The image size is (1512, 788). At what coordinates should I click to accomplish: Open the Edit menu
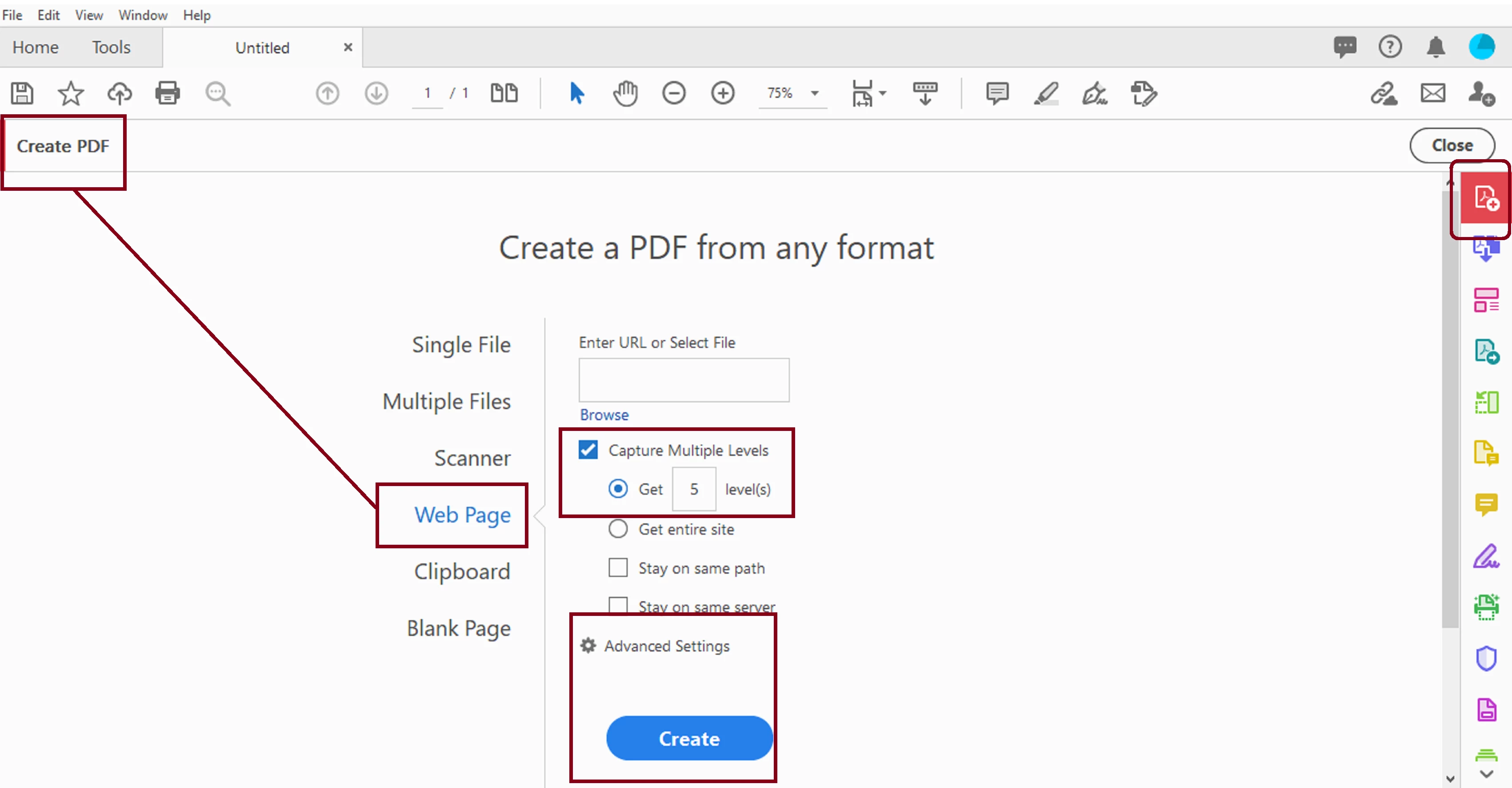pyautogui.click(x=48, y=15)
